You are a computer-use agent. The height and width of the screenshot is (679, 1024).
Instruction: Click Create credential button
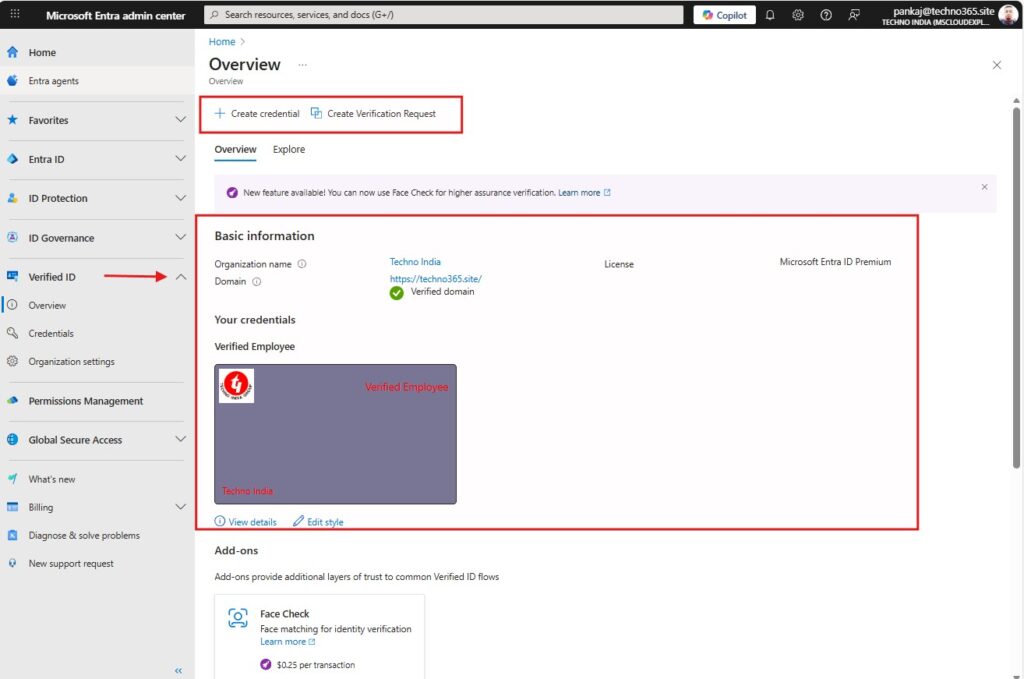coord(257,114)
